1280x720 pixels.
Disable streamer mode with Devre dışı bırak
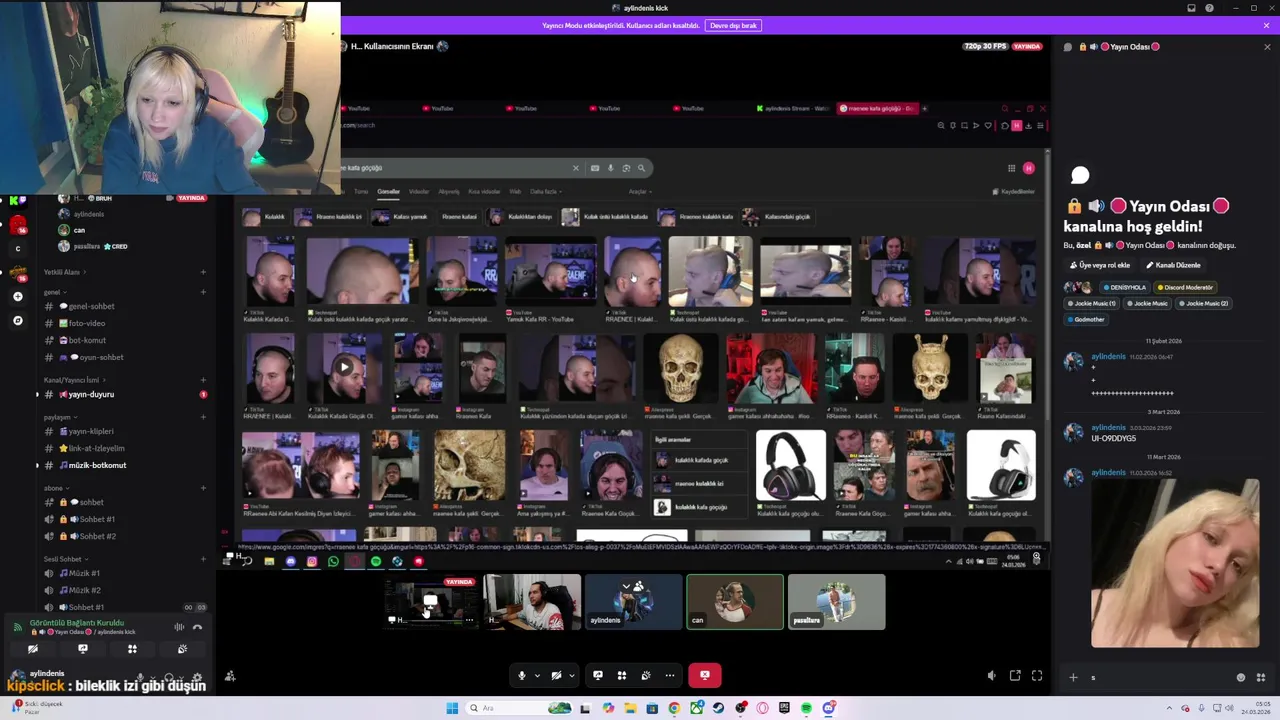click(x=733, y=25)
